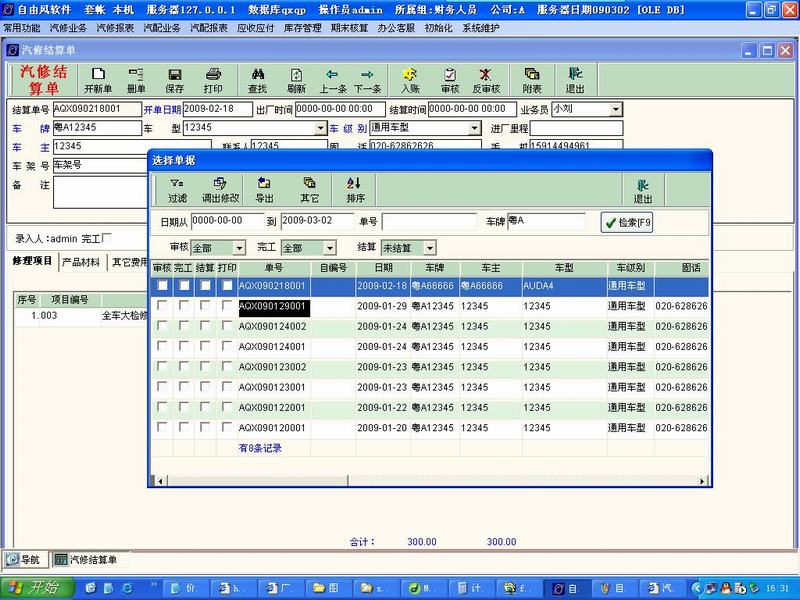Open the 车型 dropdown
Viewport: 800px width, 600px height.
(x=320, y=128)
